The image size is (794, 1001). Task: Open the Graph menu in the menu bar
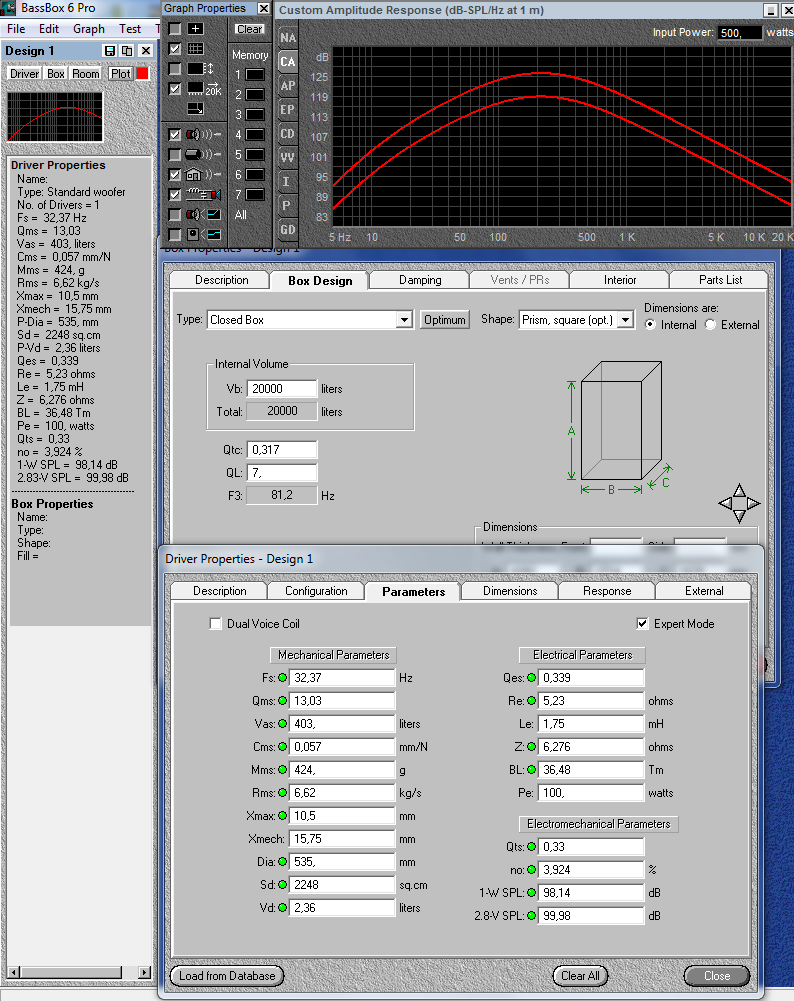coord(89,29)
